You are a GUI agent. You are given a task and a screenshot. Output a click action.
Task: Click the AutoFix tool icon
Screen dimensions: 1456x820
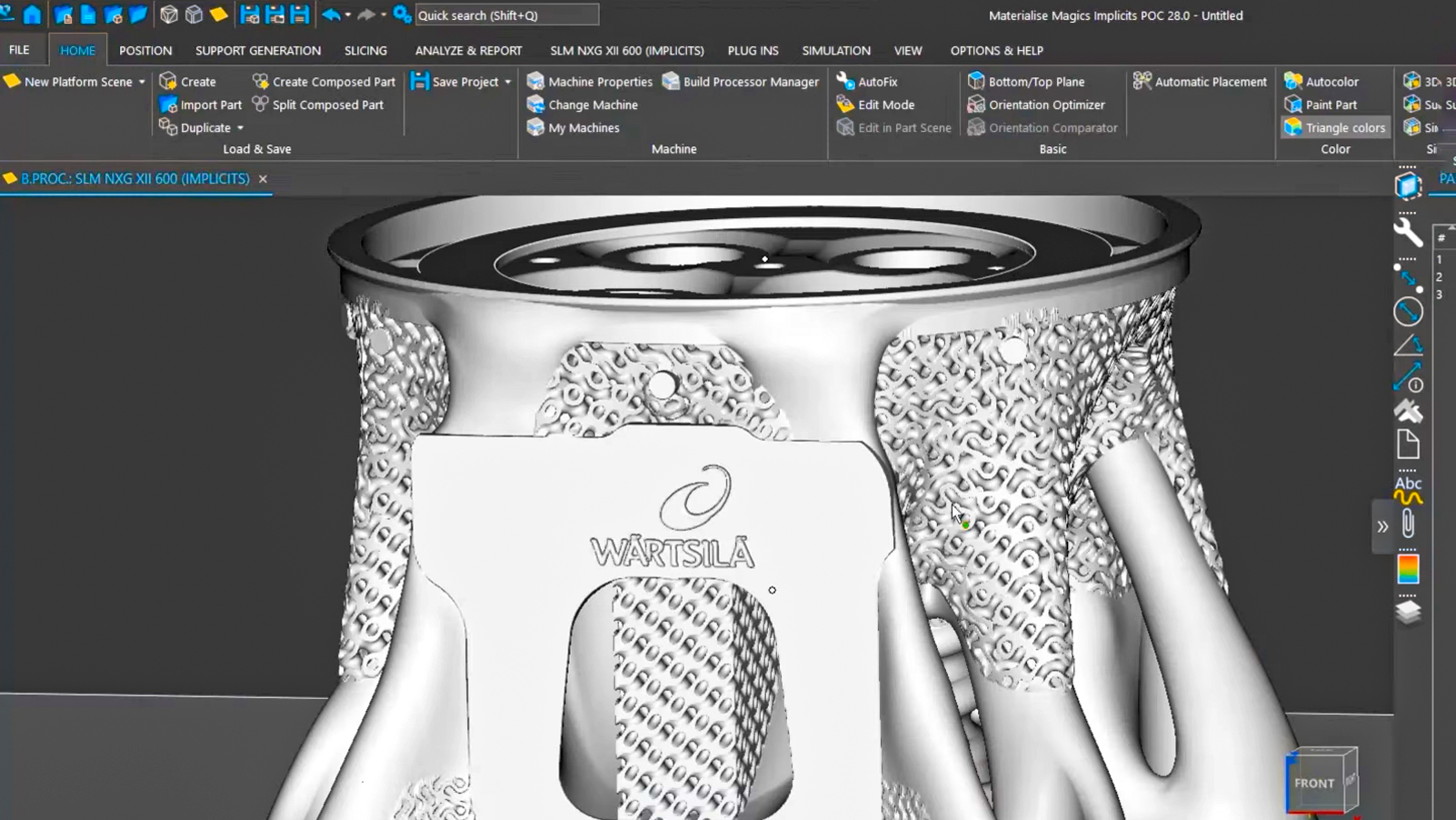(x=846, y=82)
